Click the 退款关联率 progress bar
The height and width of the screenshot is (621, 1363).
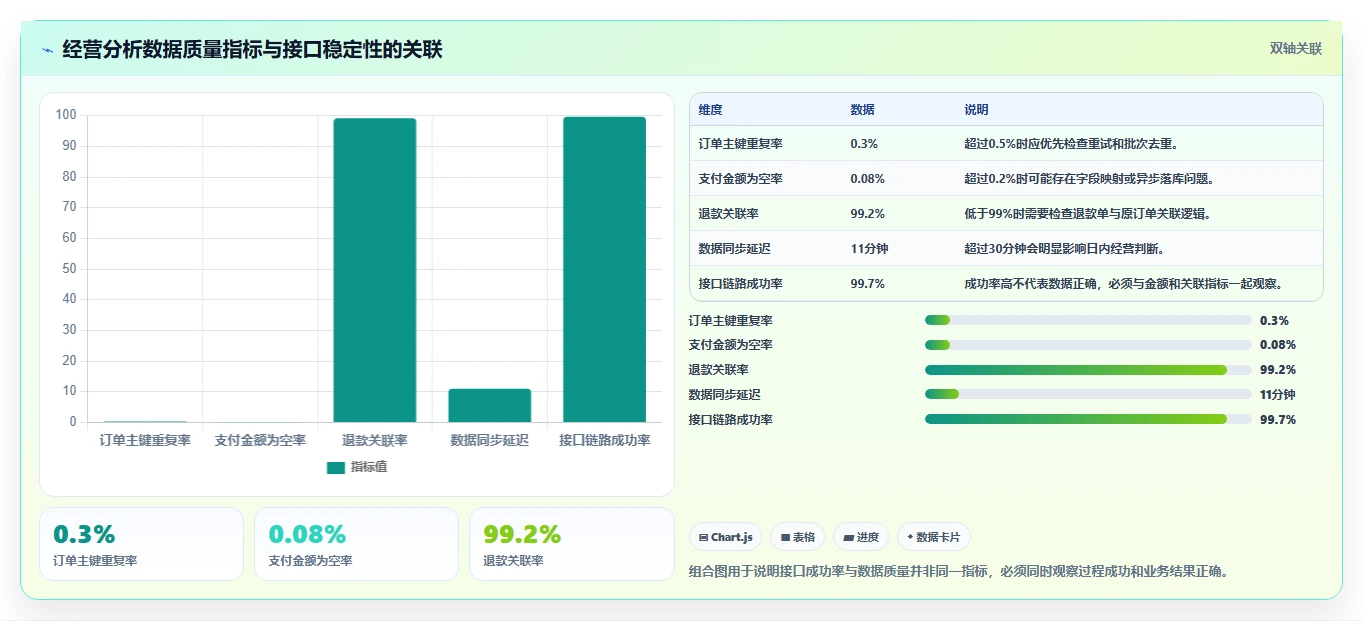pos(1088,370)
